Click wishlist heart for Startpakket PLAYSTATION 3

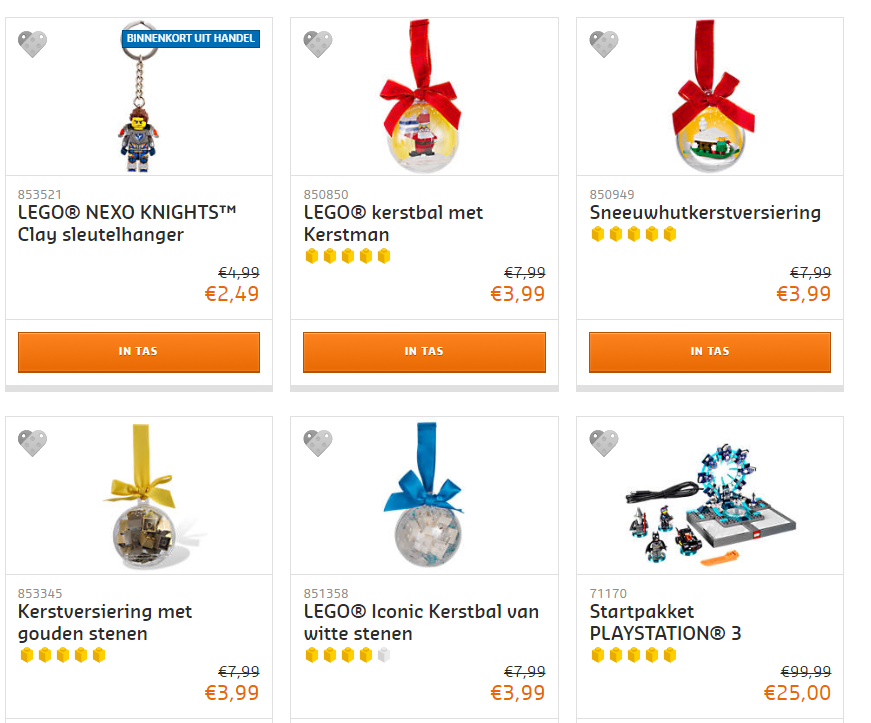[x=604, y=443]
